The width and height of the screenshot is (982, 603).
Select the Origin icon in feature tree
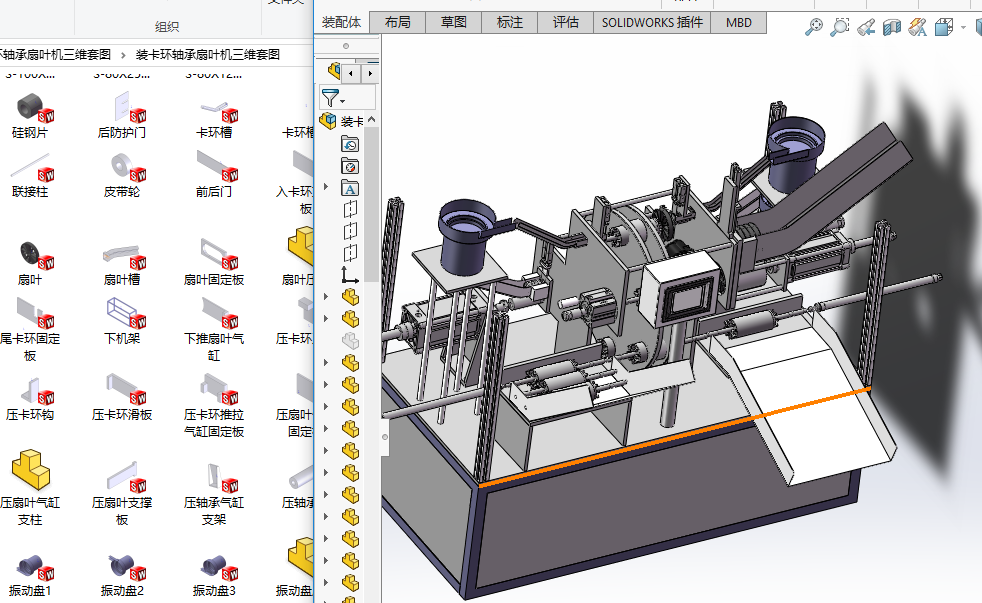point(350,274)
